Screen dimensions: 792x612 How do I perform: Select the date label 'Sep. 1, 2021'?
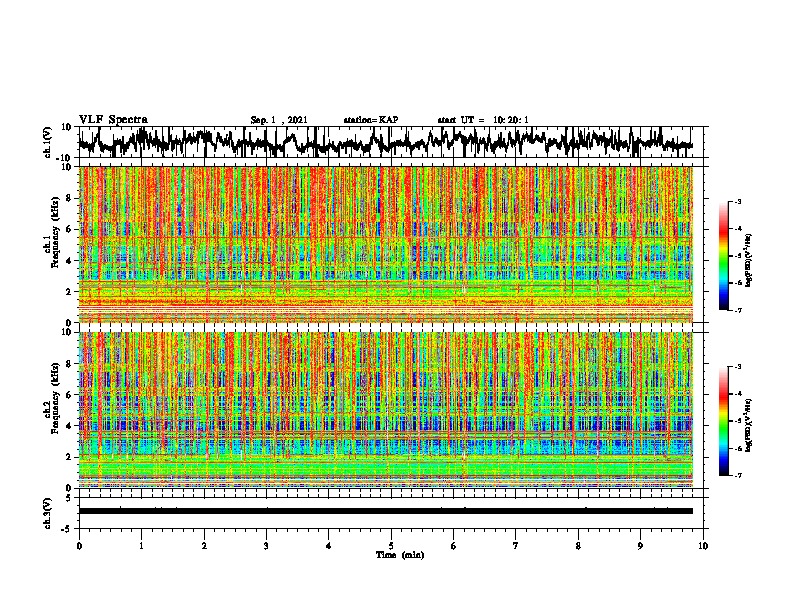tap(279, 120)
